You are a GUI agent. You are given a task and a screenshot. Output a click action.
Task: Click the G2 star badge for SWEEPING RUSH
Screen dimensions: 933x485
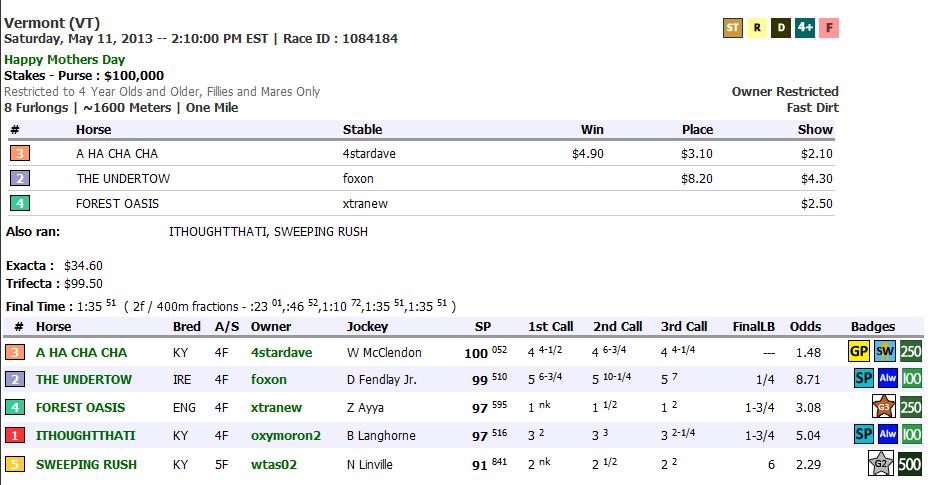pos(880,464)
